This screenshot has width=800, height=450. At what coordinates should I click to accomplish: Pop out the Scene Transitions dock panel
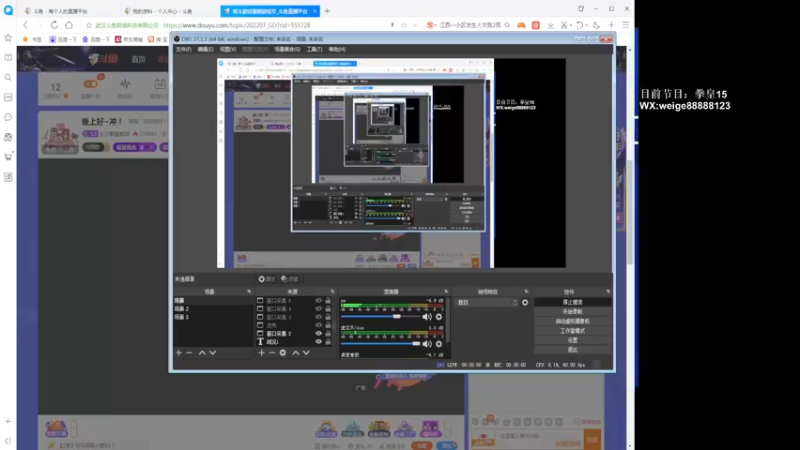click(526, 292)
